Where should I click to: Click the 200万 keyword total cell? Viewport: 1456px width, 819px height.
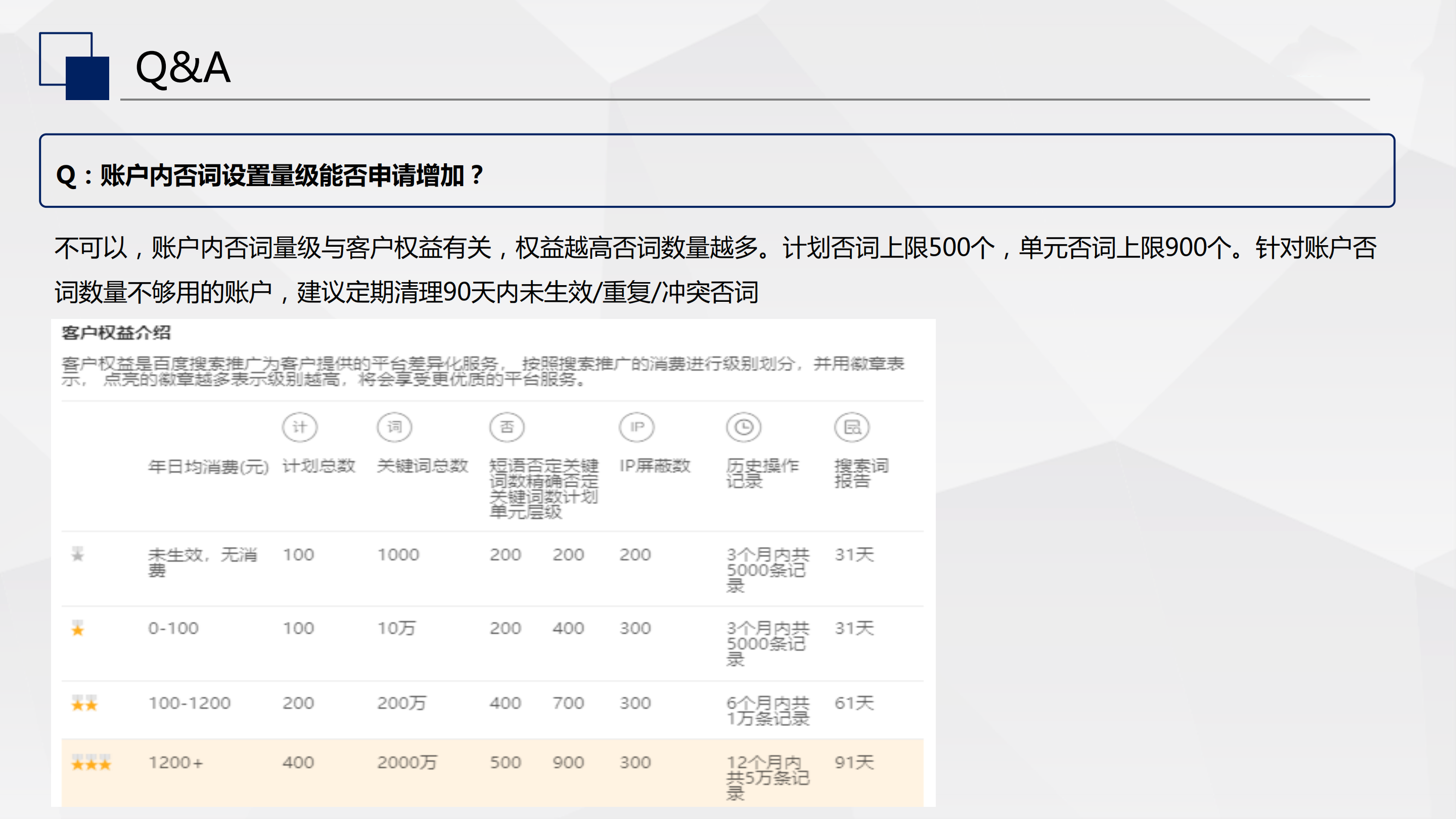402,703
